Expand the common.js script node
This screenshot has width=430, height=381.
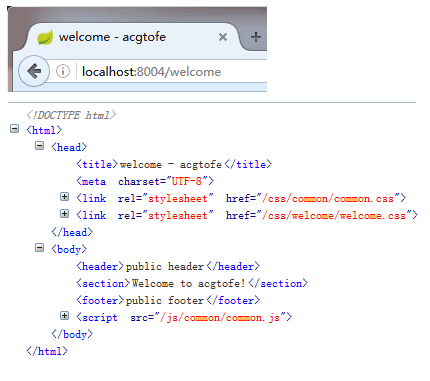[65, 315]
